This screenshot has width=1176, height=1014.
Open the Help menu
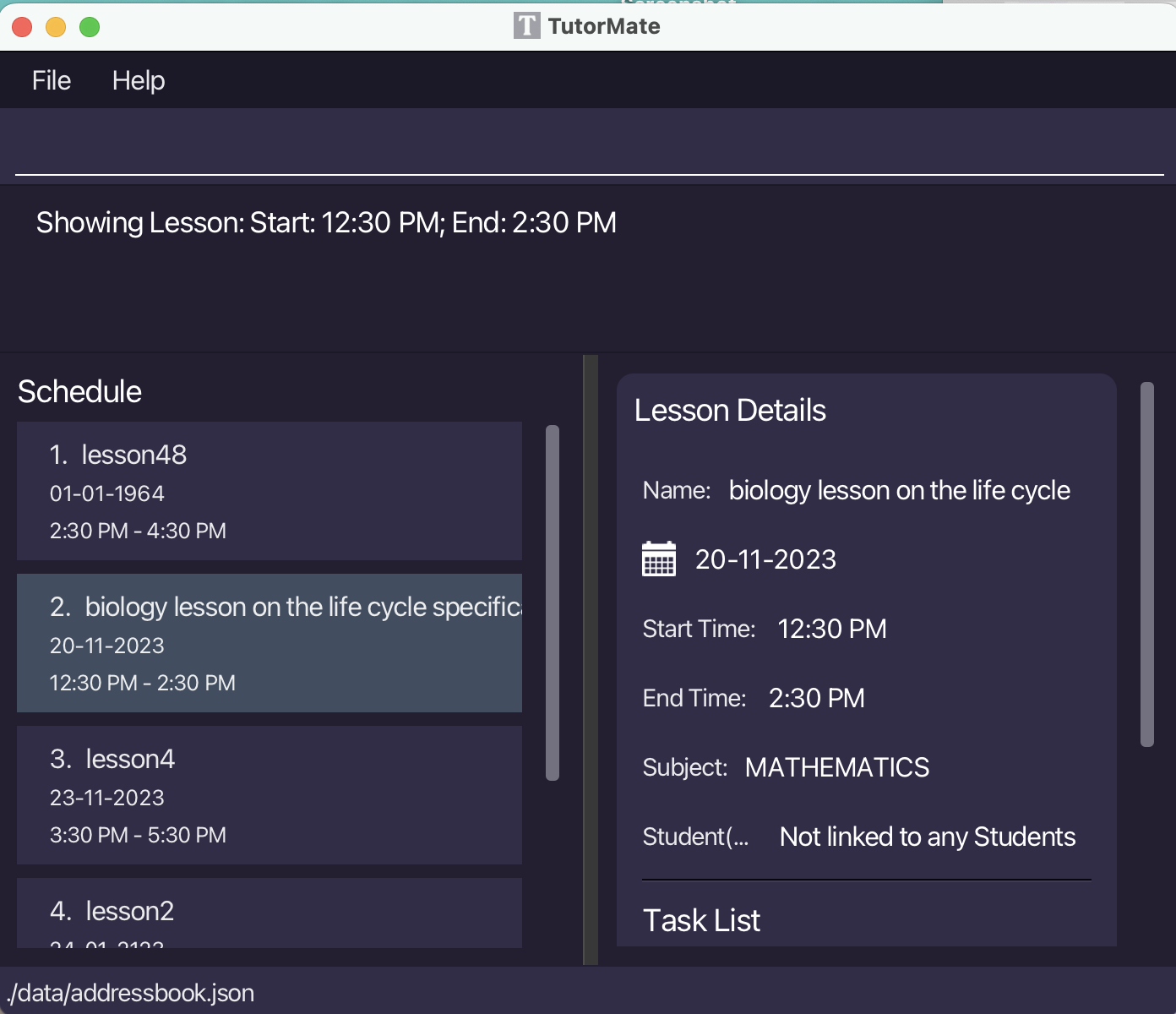[139, 80]
